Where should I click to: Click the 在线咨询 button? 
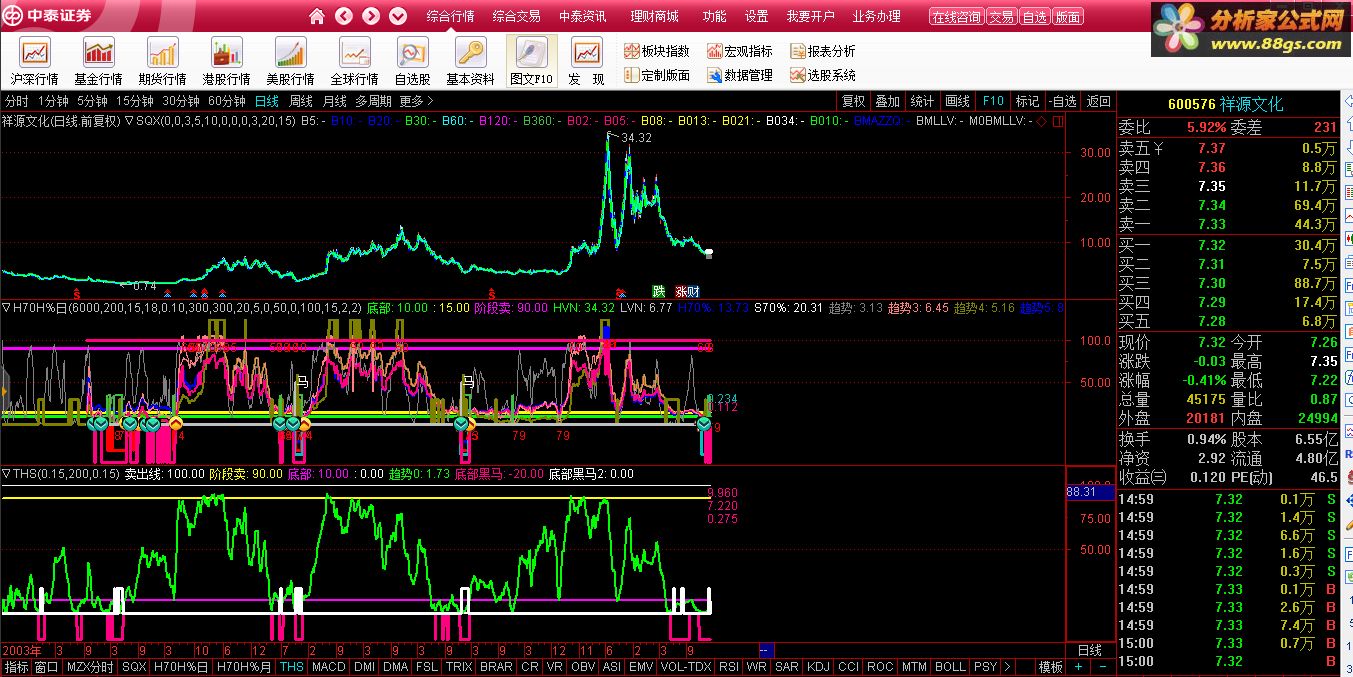pyautogui.click(x=957, y=17)
